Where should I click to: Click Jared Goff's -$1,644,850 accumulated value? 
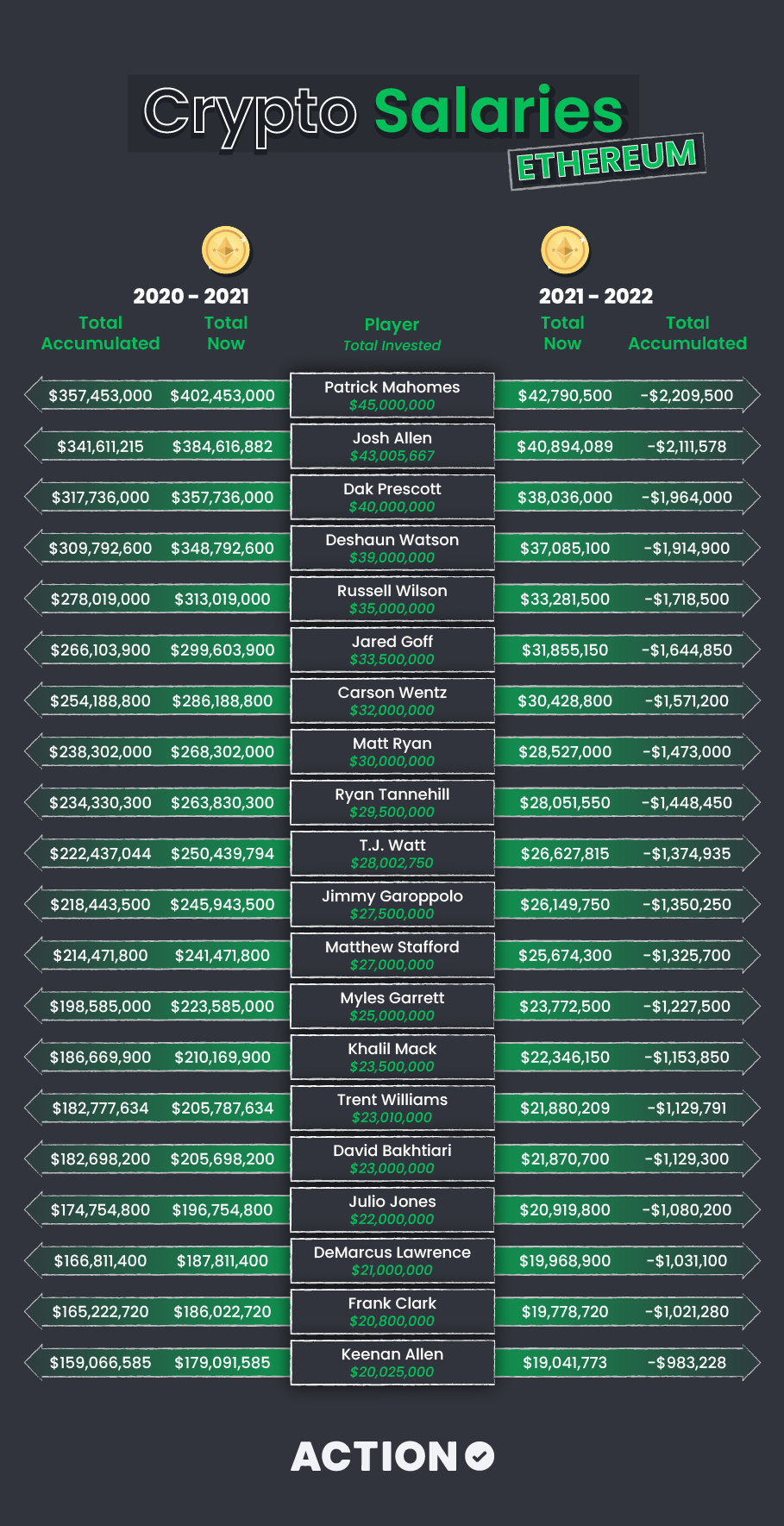tap(687, 650)
